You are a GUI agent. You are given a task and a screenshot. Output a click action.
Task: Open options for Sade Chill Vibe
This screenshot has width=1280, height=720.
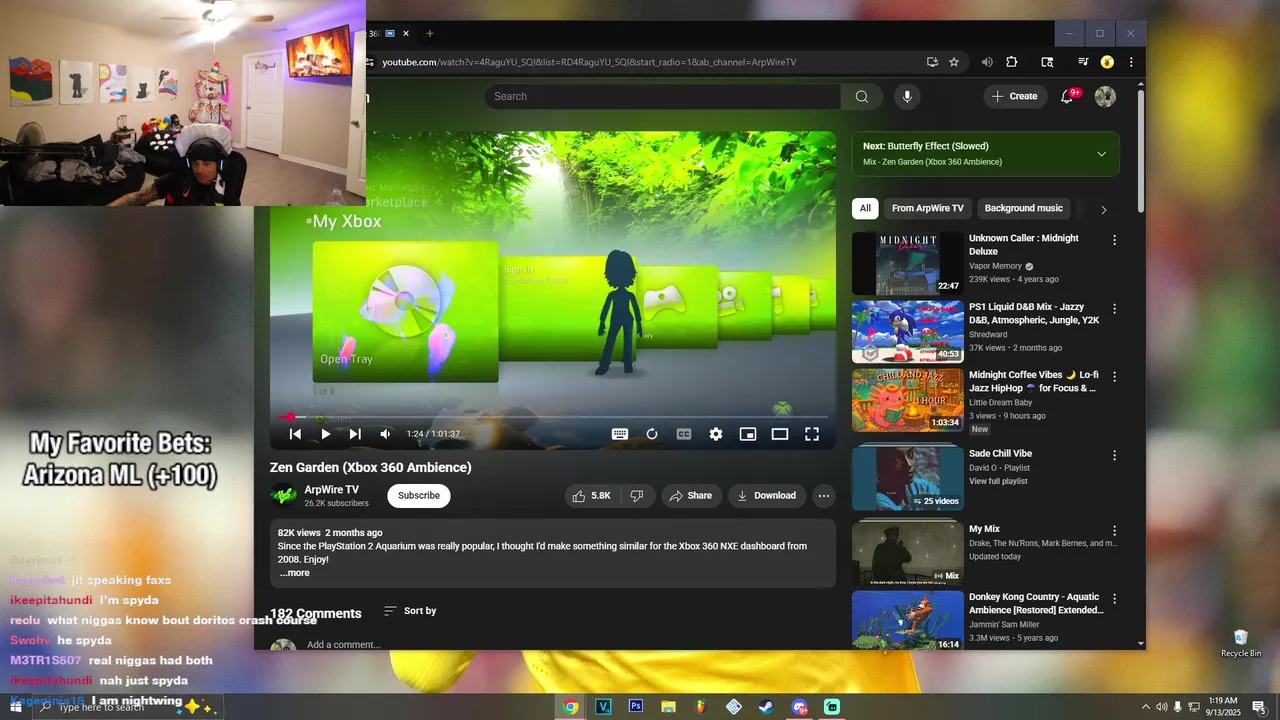(x=1114, y=455)
